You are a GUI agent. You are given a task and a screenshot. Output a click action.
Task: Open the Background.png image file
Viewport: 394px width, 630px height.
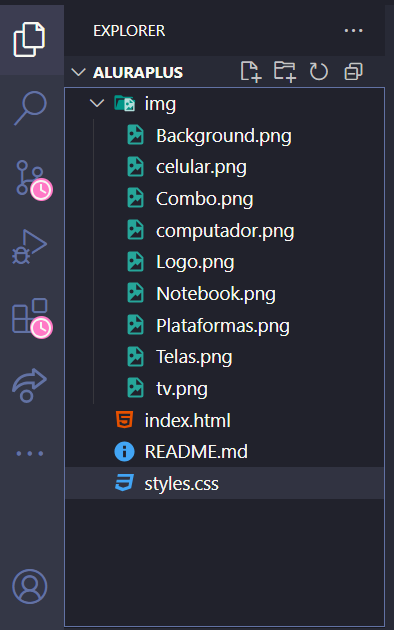pyautogui.click(x=225, y=135)
